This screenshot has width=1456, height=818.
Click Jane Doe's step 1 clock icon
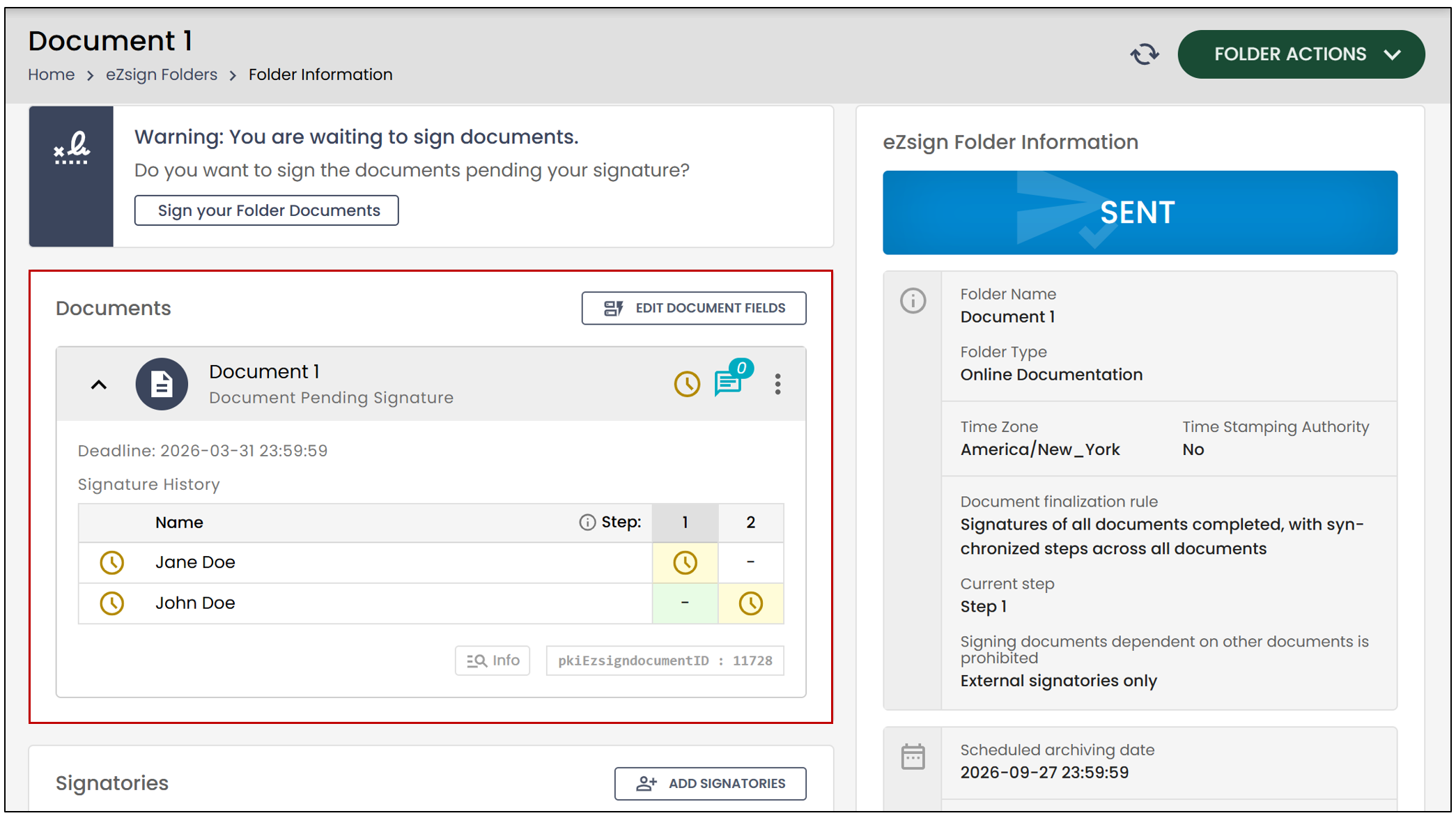point(685,563)
